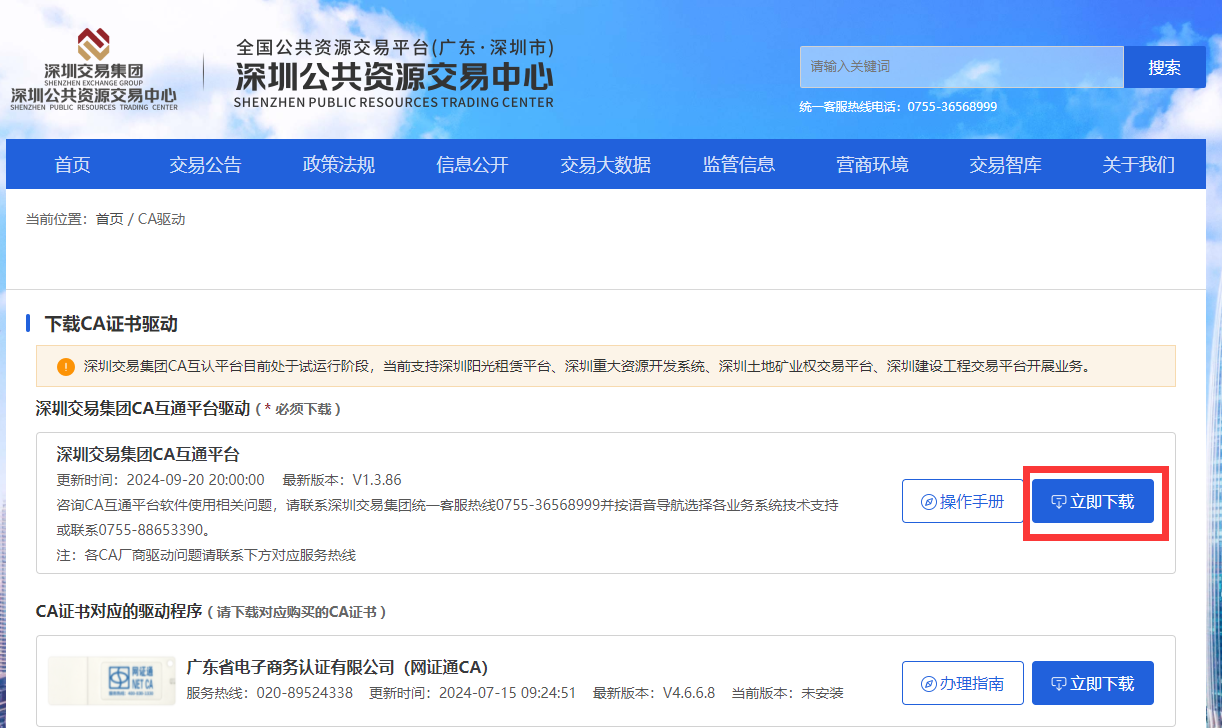
Task: Open 办理指南 for 网证通CA
Action: click(x=963, y=683)
